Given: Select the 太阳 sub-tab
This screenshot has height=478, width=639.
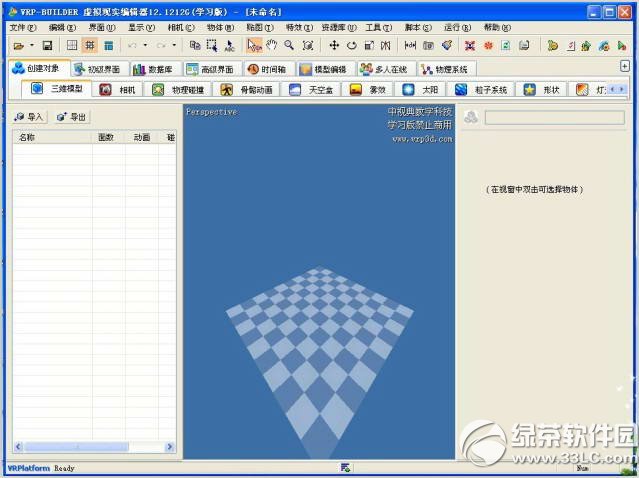Looking at the screenshot, I should pyautogui.click(x=421, y=89).
